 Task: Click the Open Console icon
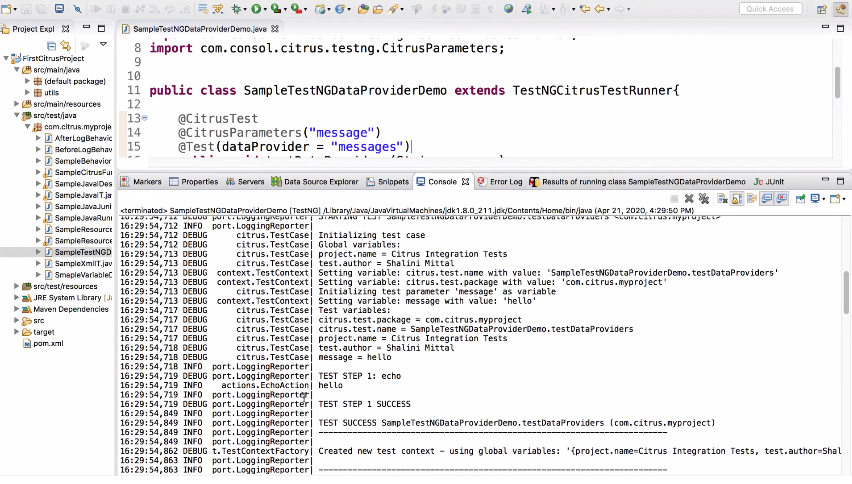point(835,199)
